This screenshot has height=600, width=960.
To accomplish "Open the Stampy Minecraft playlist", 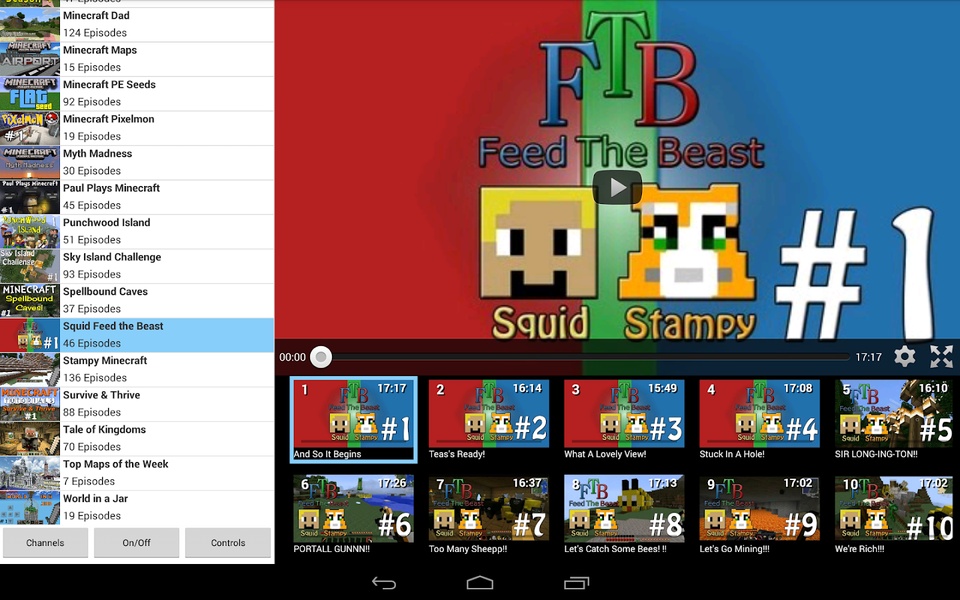I will (x=137, y=369).
